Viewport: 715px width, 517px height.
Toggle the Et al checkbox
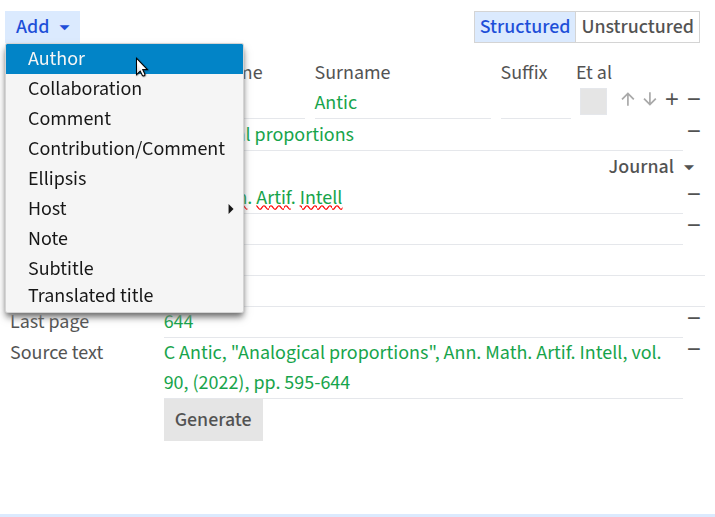pos(593,102)
